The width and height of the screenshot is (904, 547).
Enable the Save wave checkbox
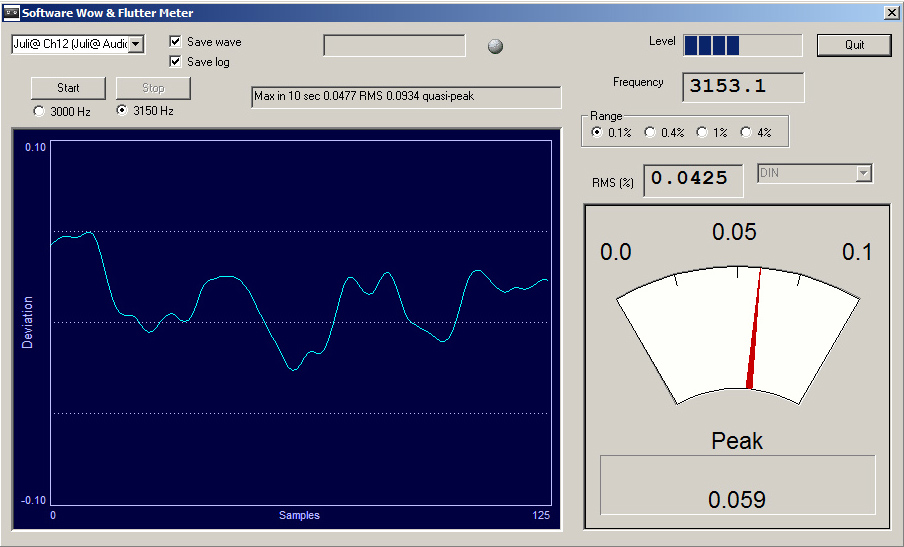[x=176, y=42]
